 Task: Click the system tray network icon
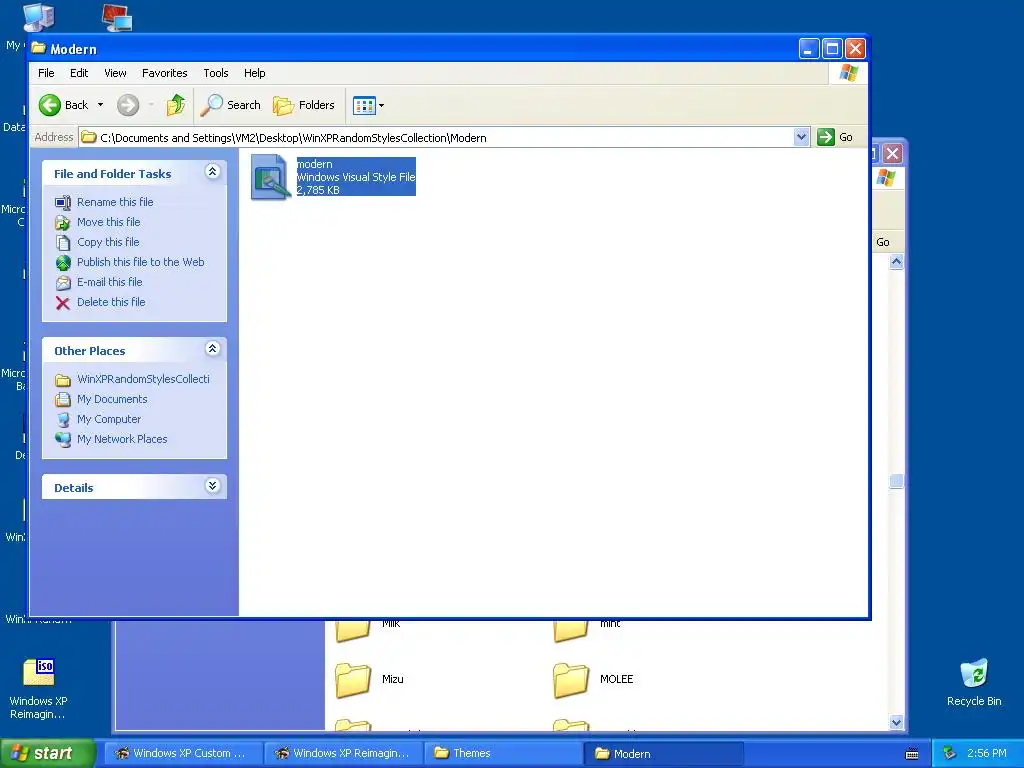click(x=950, y=754)
